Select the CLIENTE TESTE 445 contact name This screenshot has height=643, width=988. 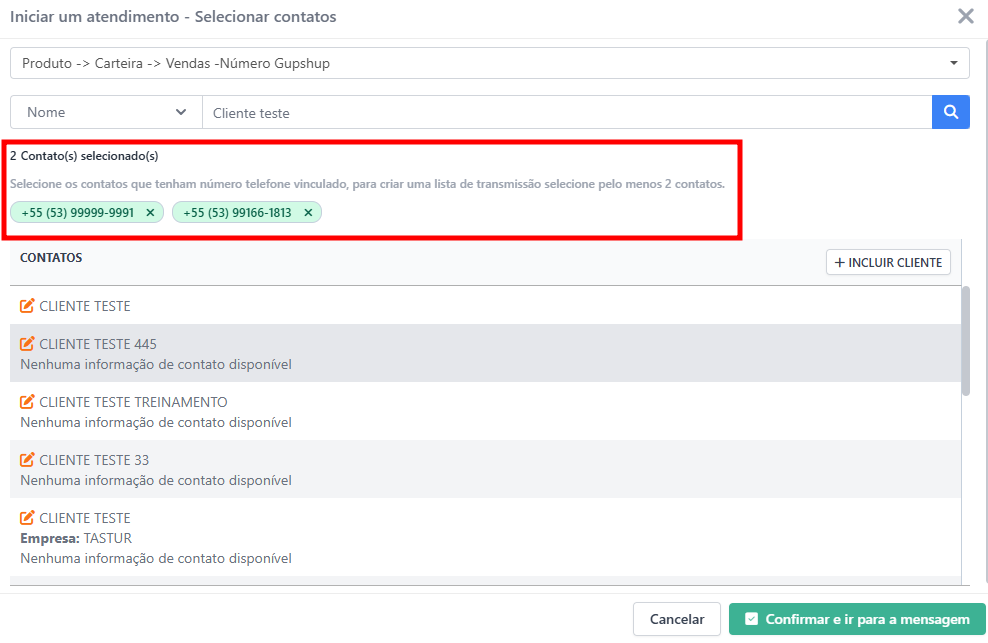[x=98, y=344]
